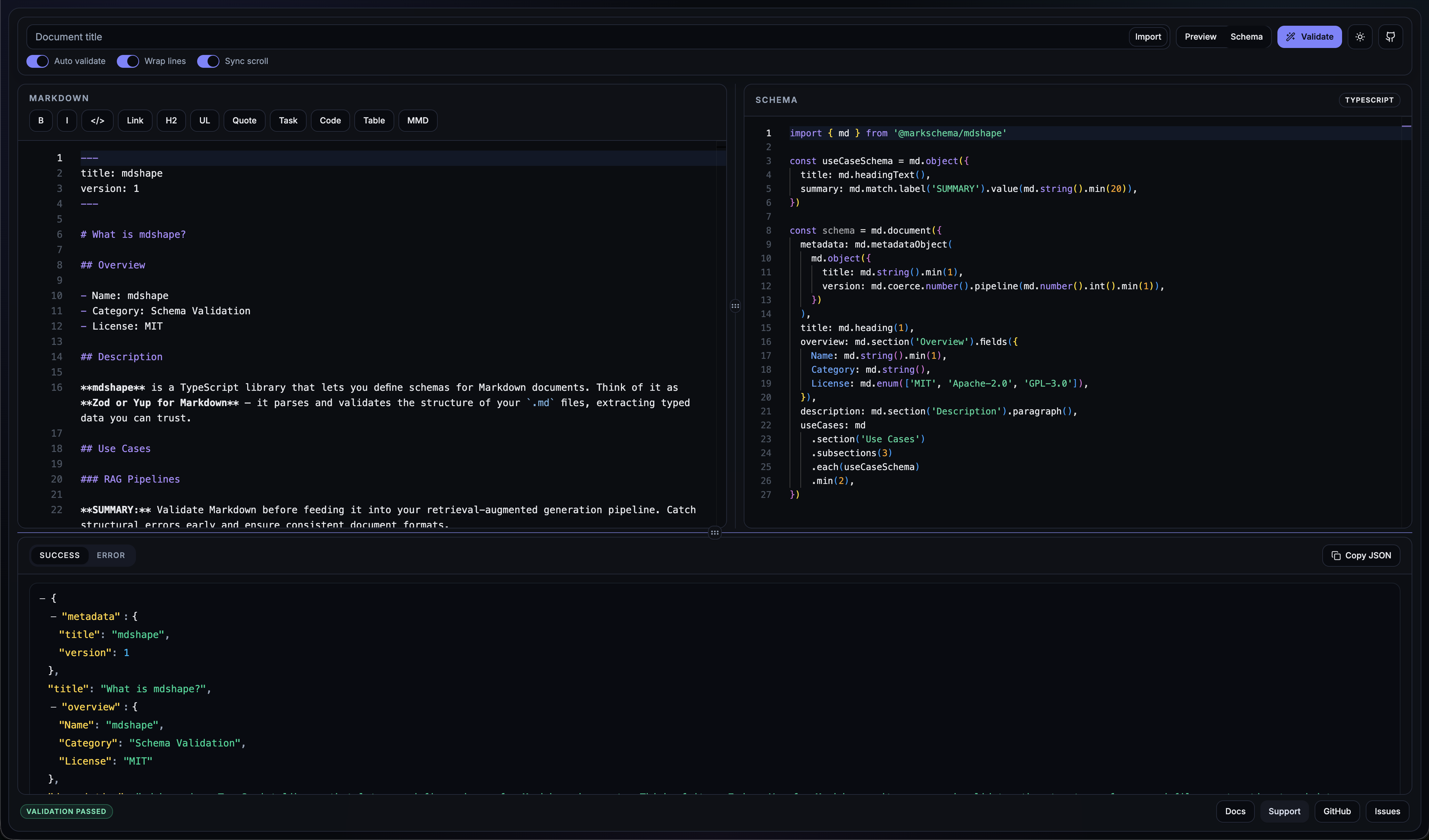Image resolution: width=1429 pixels, height=840 pixels.
Task: Turn off the Wrap lines toggle
Action: coord(128,61)
